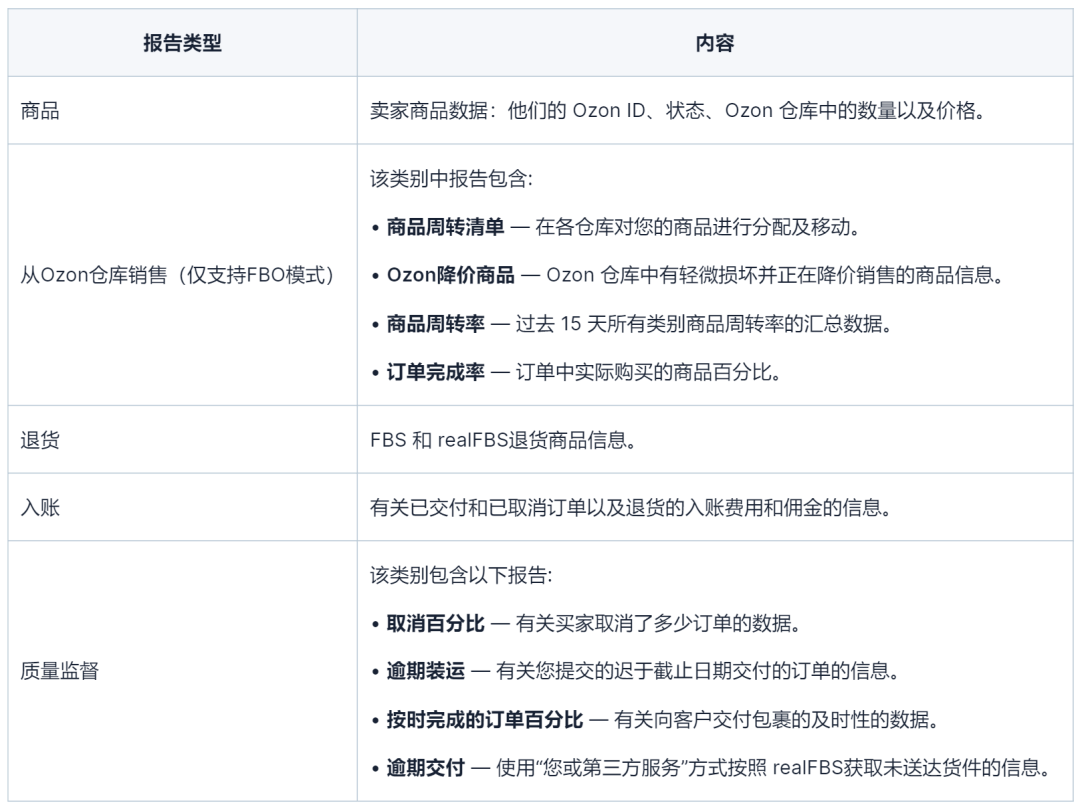This screenshot has width=1080, height=807.
Task: Click the bold 订单完成率 term
Action: (x=435, y=373)
